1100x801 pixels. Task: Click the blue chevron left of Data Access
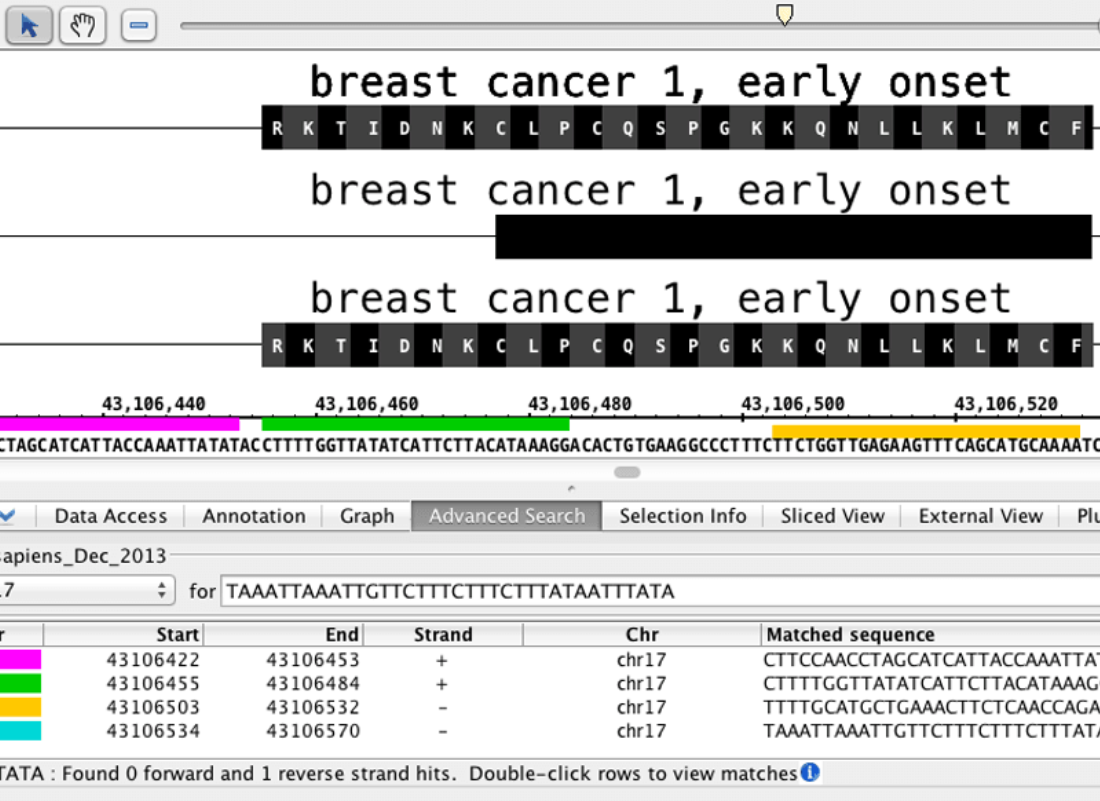tap(8, 515)
